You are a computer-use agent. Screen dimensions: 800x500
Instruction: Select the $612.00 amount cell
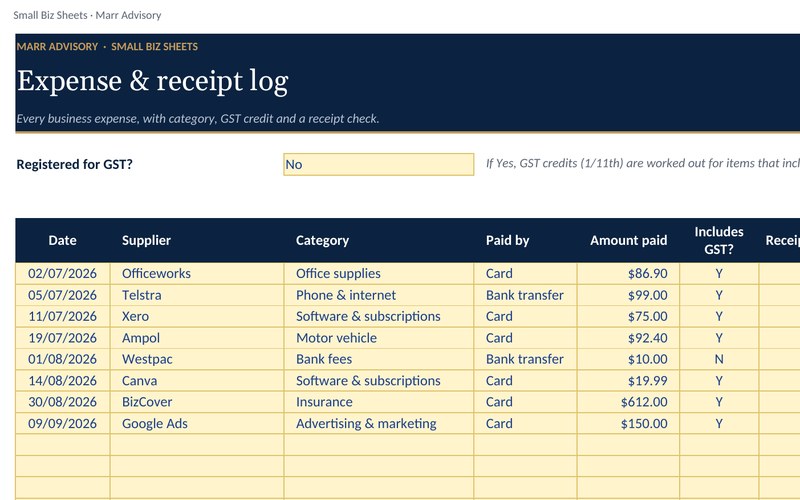629,402
